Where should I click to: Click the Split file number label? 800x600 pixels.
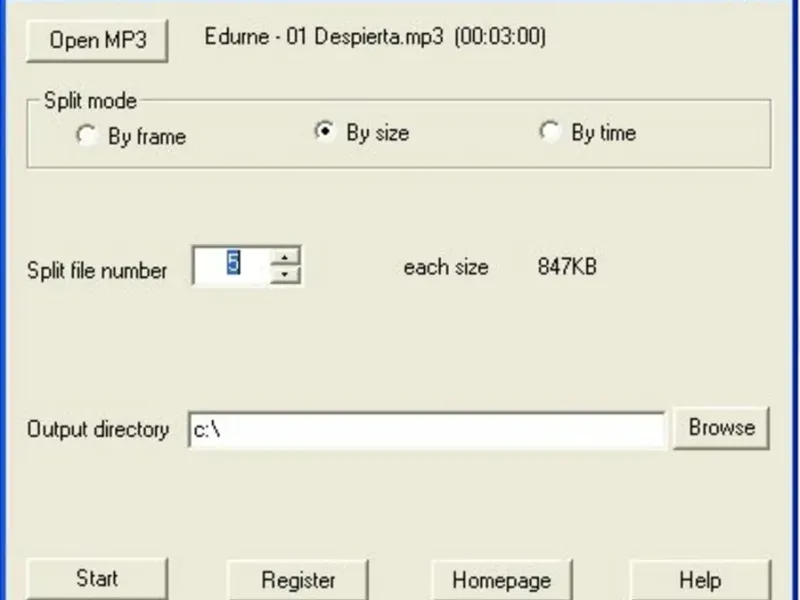[x=97, y=270]
